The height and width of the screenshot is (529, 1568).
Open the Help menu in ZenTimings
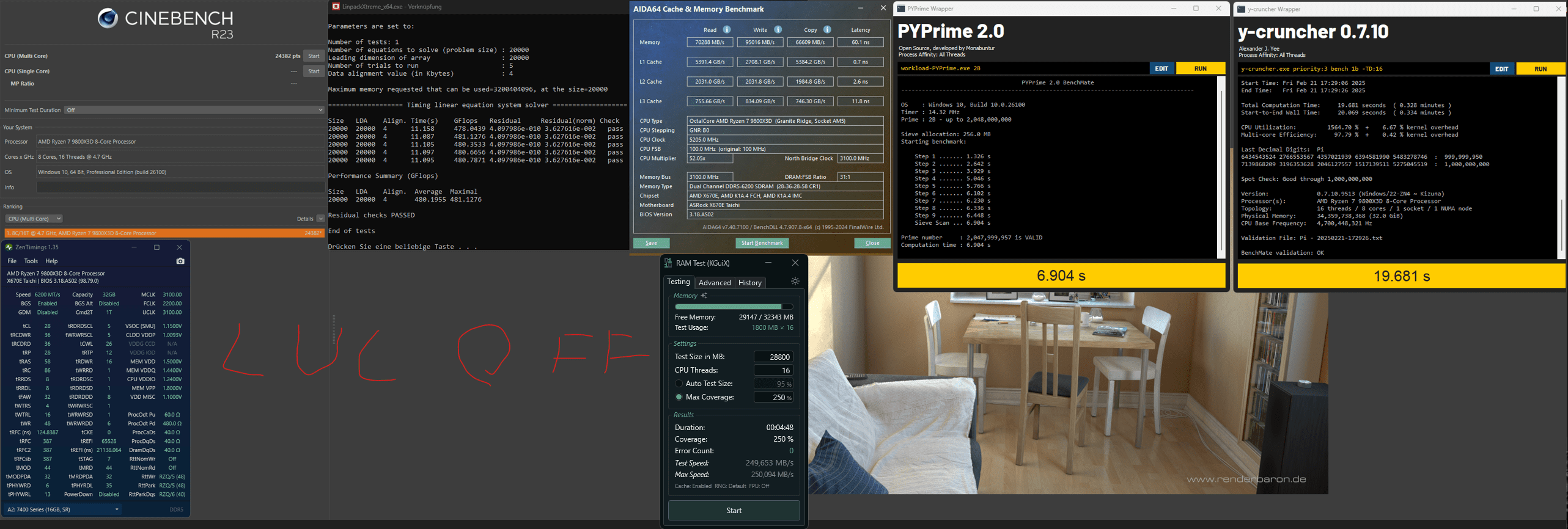point(52,261)
